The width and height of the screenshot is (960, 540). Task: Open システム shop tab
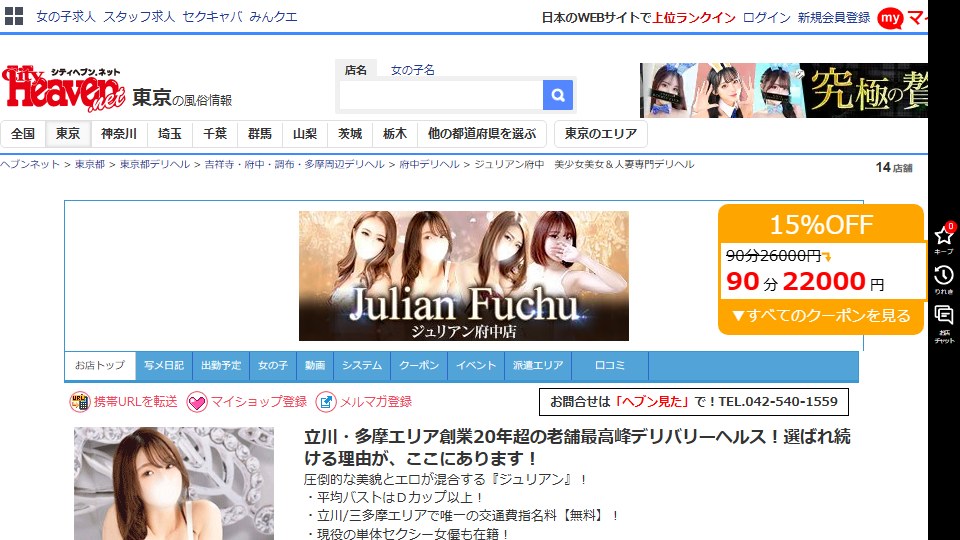pos(362,366)
